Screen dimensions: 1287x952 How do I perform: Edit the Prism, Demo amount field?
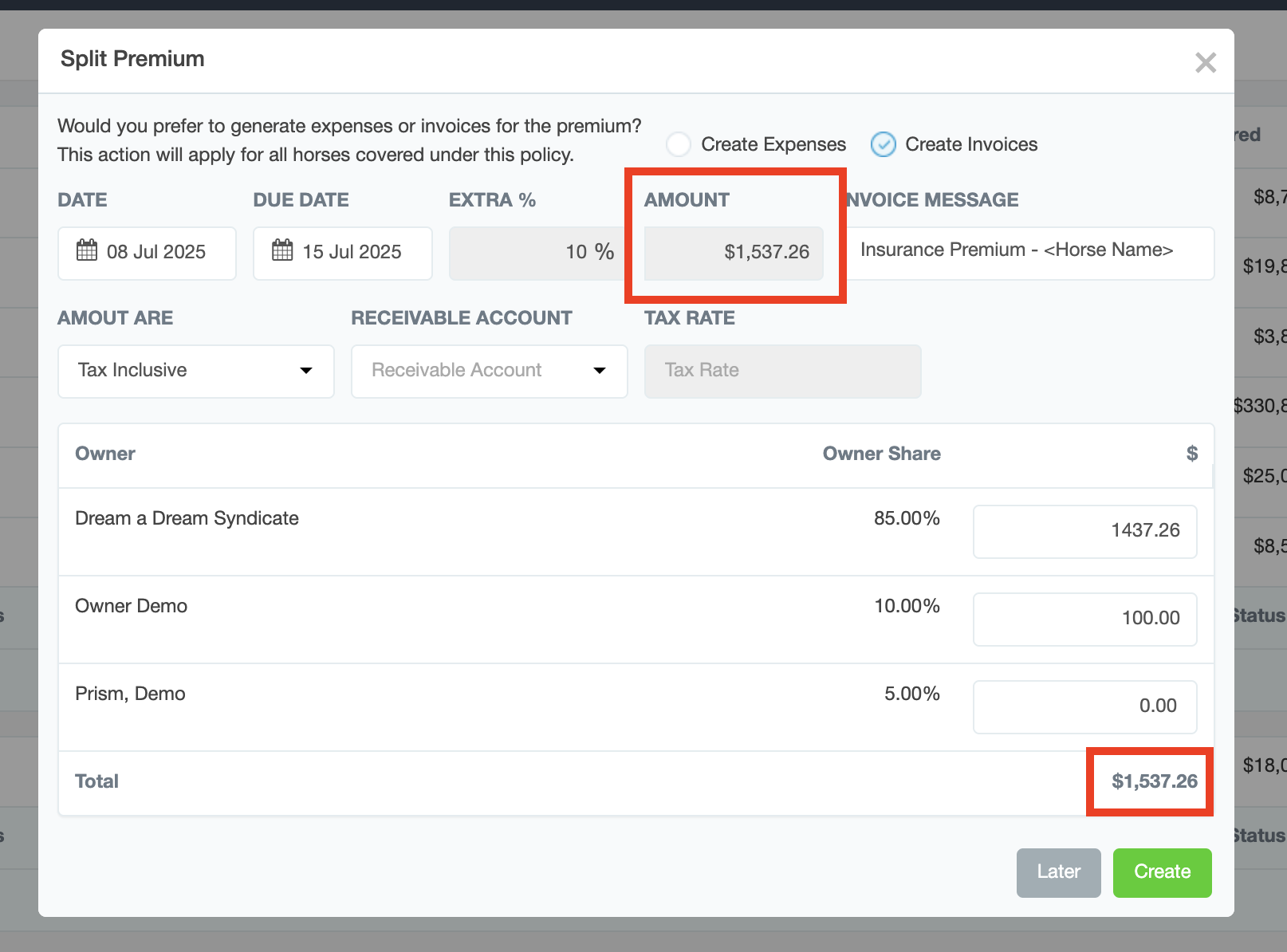click(x=1084, y=706)
